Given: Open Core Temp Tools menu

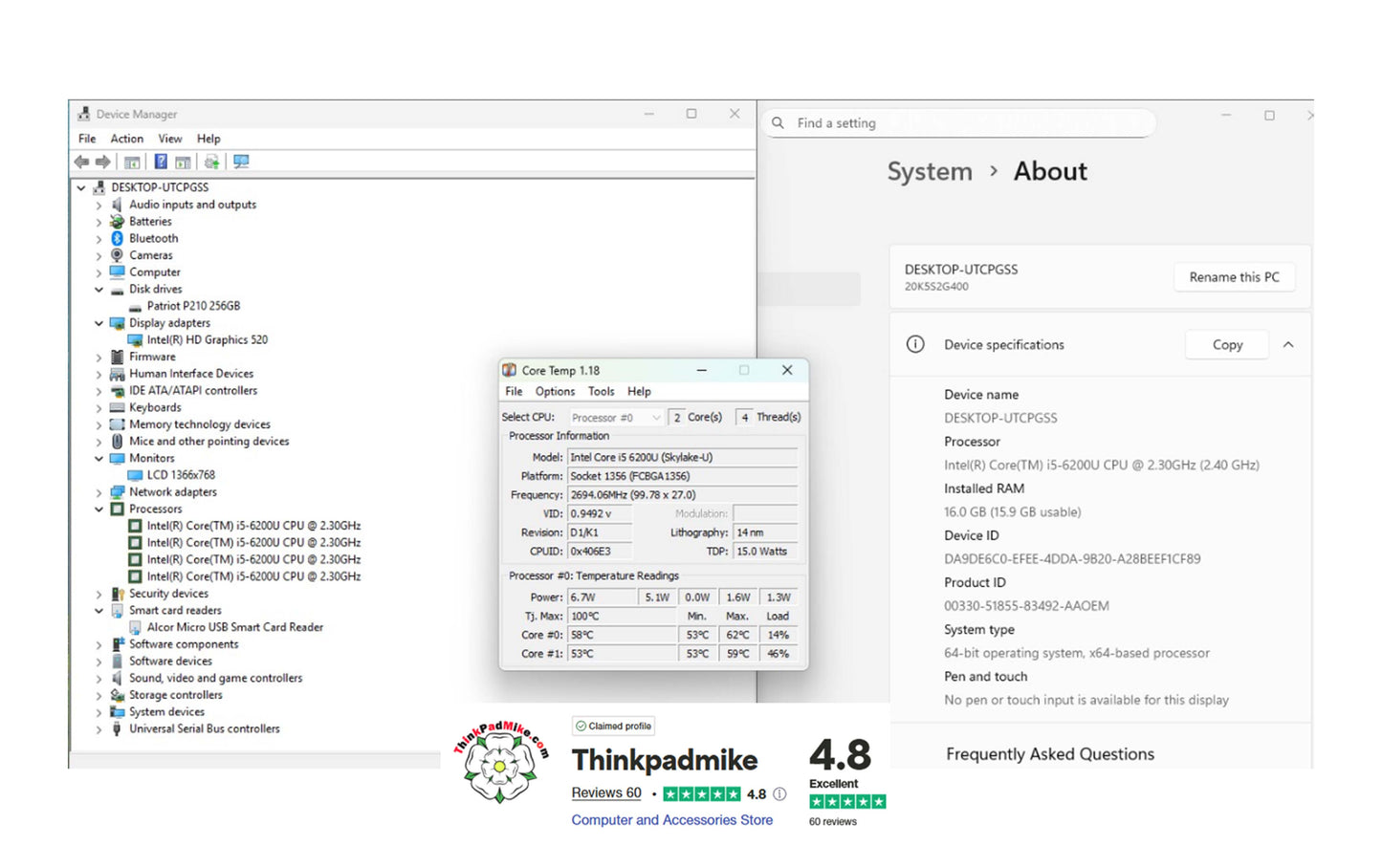Looking at the screenshot, I should click(x=601, y=391).
